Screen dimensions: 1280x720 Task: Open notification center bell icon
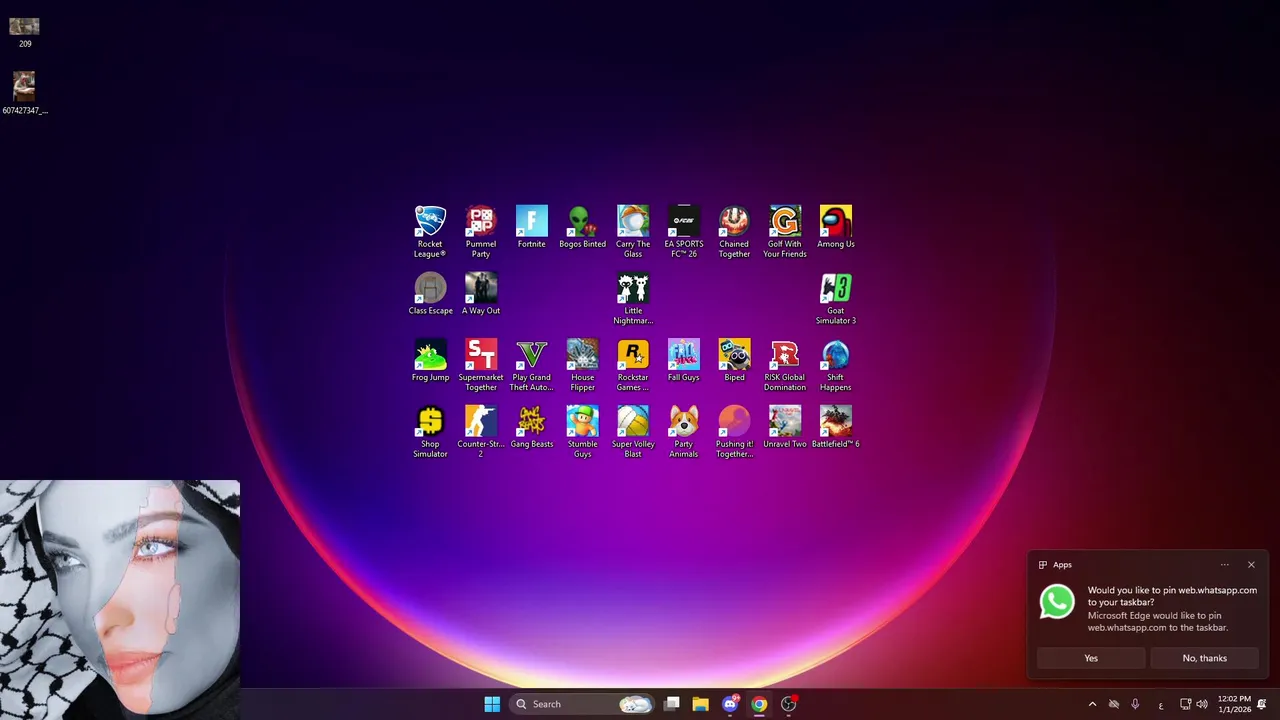point(1262,704)
